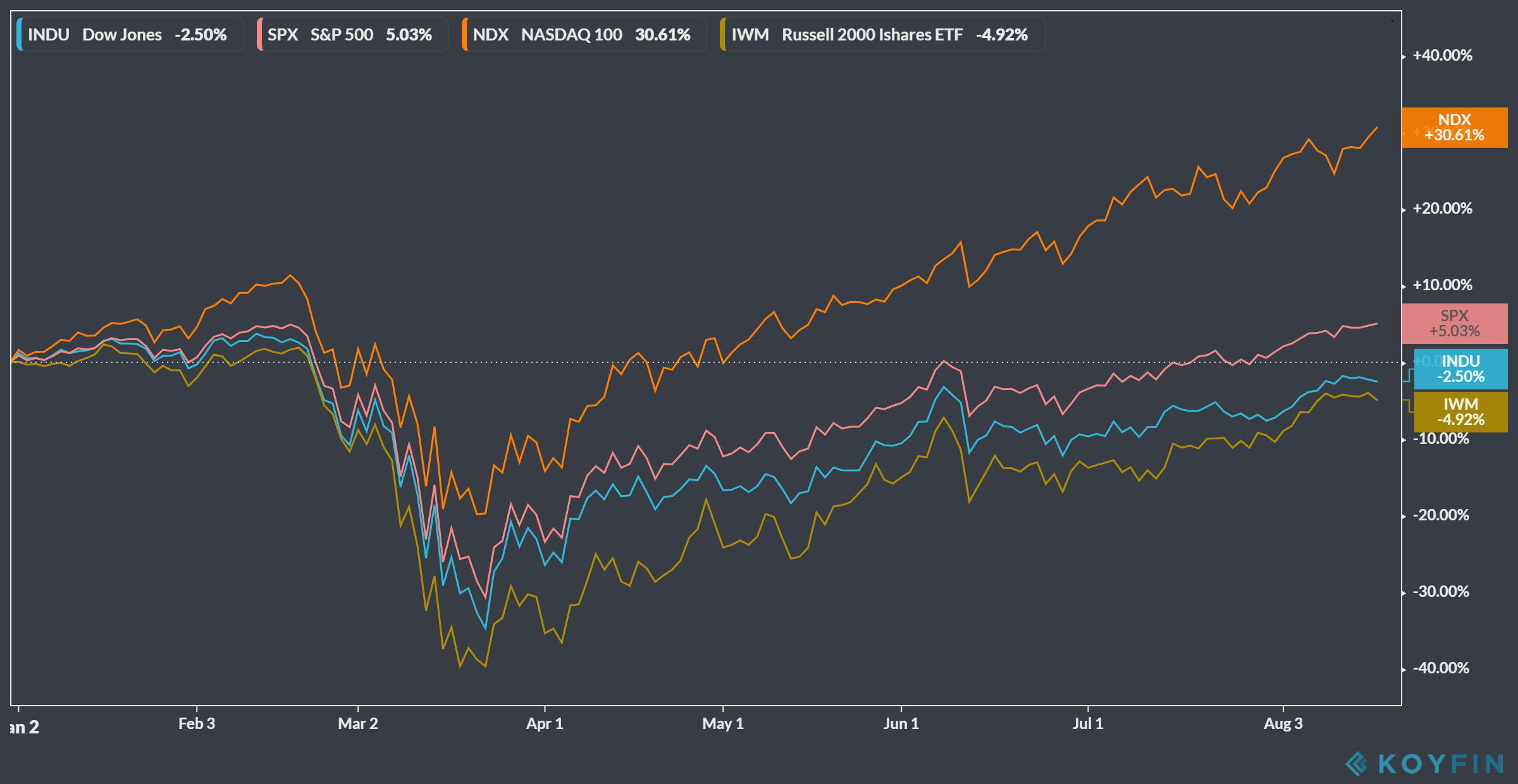Click the -10.00% y-axis label
Viewport: 1518px width, 784px height.
tap(1441, 439)
